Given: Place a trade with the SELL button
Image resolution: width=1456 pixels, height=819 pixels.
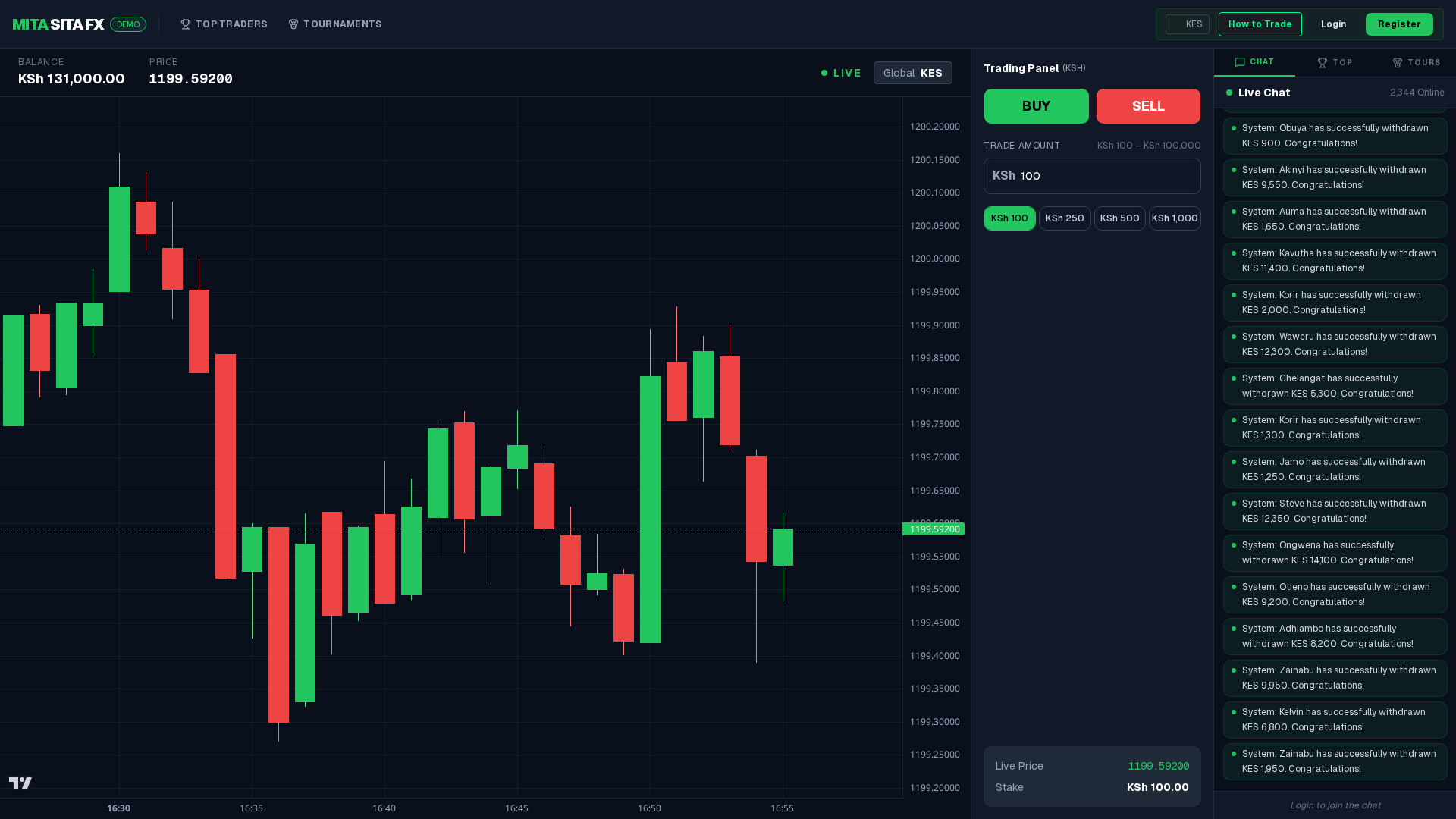Looking at the screenshot, I should [1148, 106].
